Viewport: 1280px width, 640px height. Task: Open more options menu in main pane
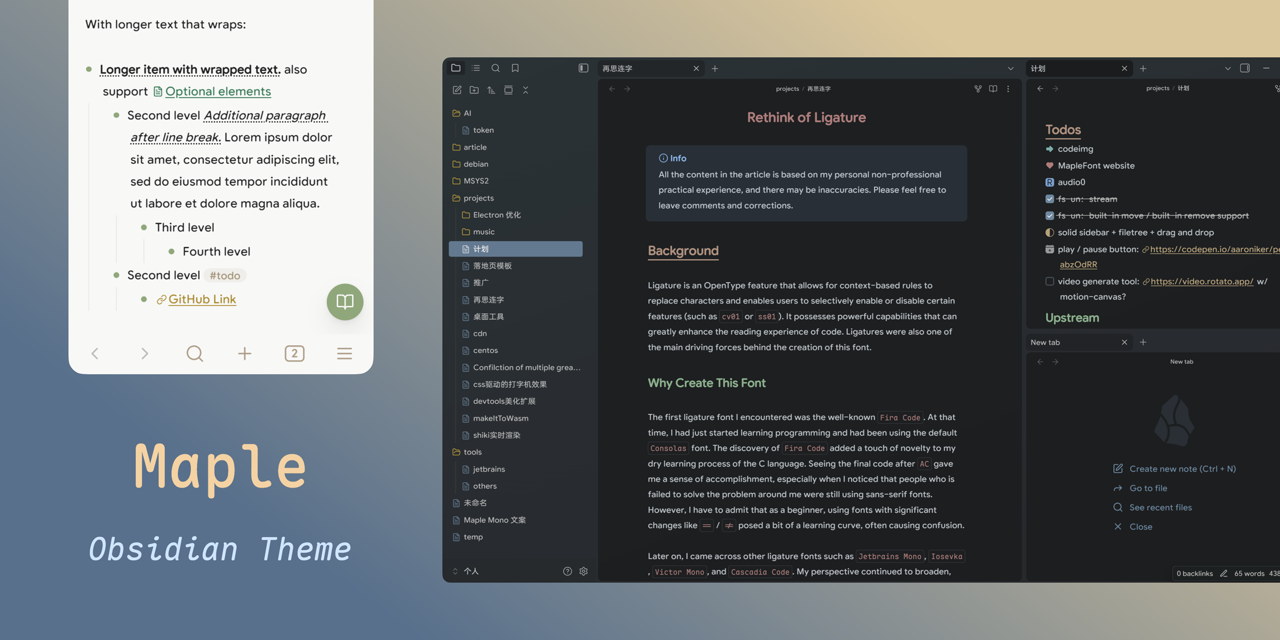pyautogui.click(x=1008, y=89)
